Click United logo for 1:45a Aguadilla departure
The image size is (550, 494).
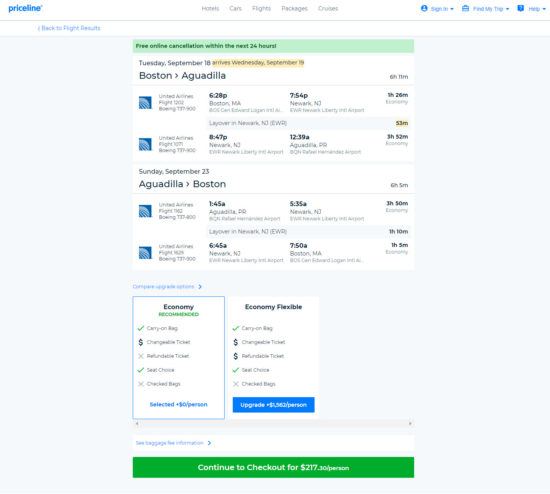click(x=145, y=211)
